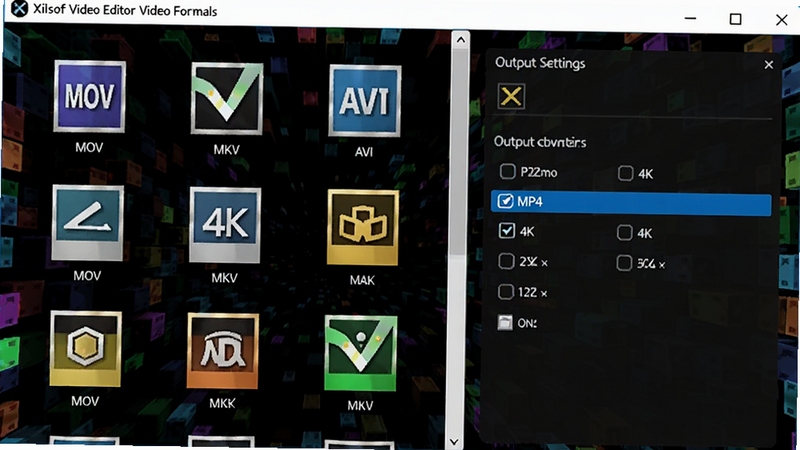Tick the 4K checkbox beside P22mo
This screenshot has width=800, height=450.
(x=626, y=173)
